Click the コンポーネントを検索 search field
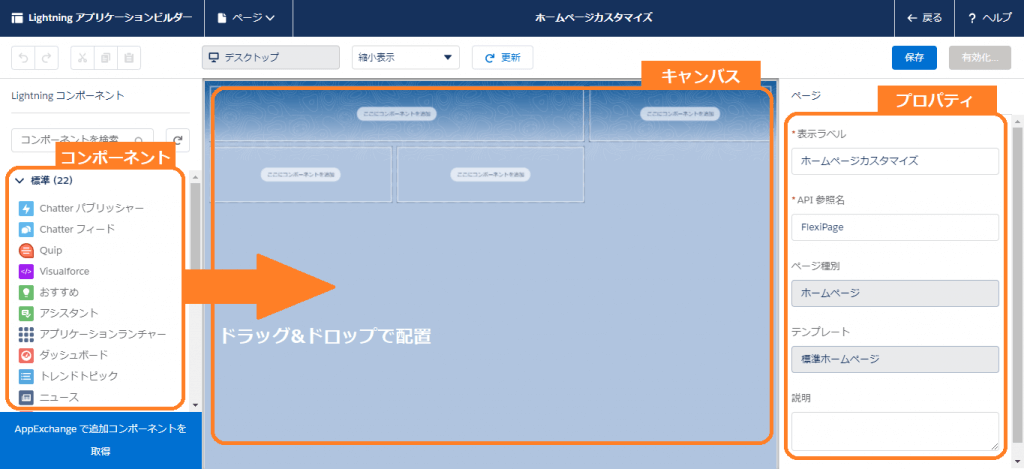Image resolution: width=1024 pixels, height=469 pixels. 82,140
